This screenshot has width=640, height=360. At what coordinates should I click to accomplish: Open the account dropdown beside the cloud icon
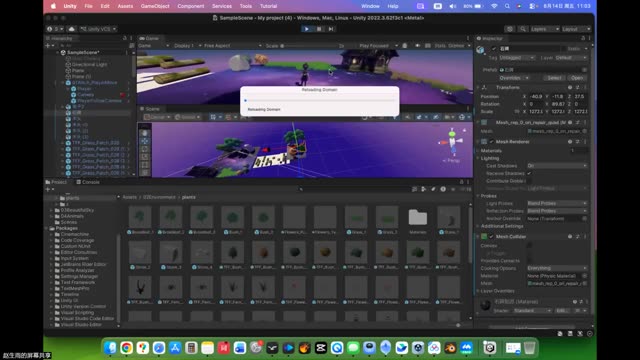coord(55,29)
